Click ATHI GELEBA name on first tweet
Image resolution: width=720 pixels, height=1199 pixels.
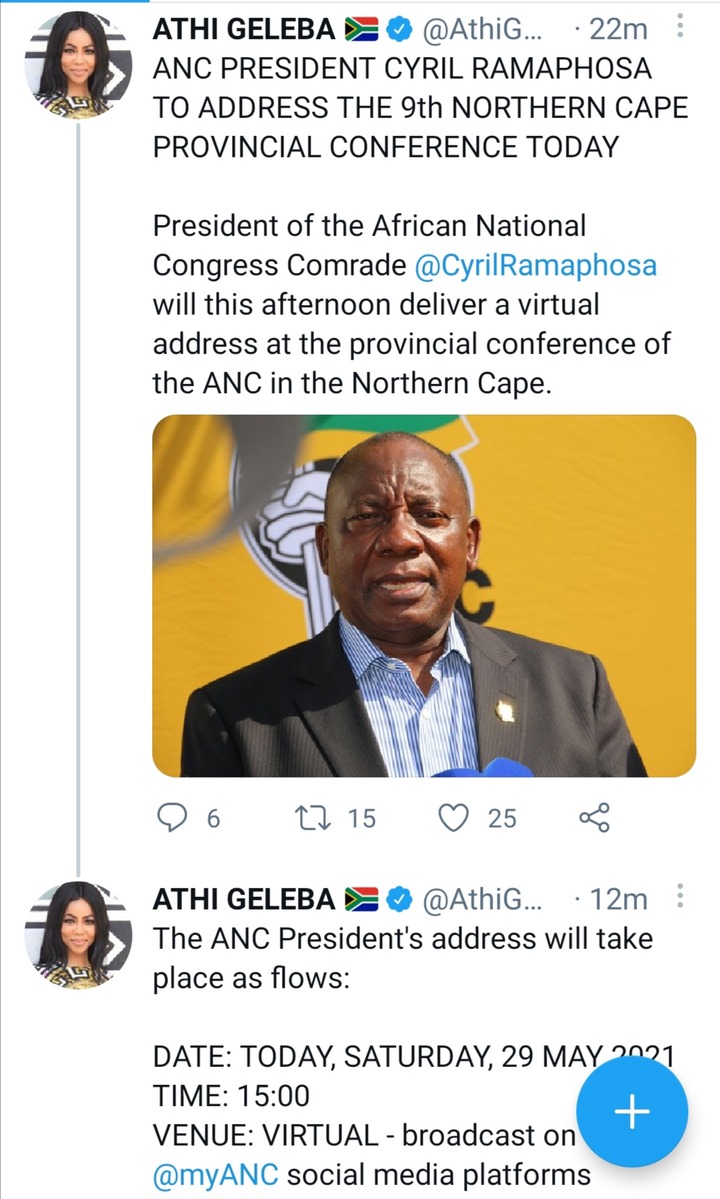(243, 30)
